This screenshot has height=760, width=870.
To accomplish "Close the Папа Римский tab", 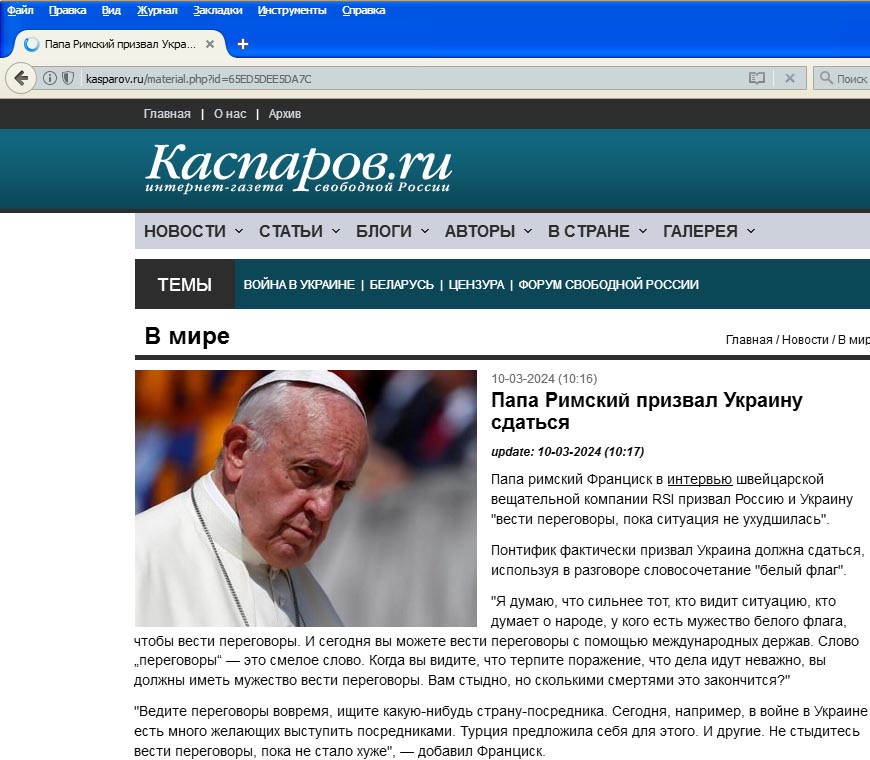I will point(210,44).
